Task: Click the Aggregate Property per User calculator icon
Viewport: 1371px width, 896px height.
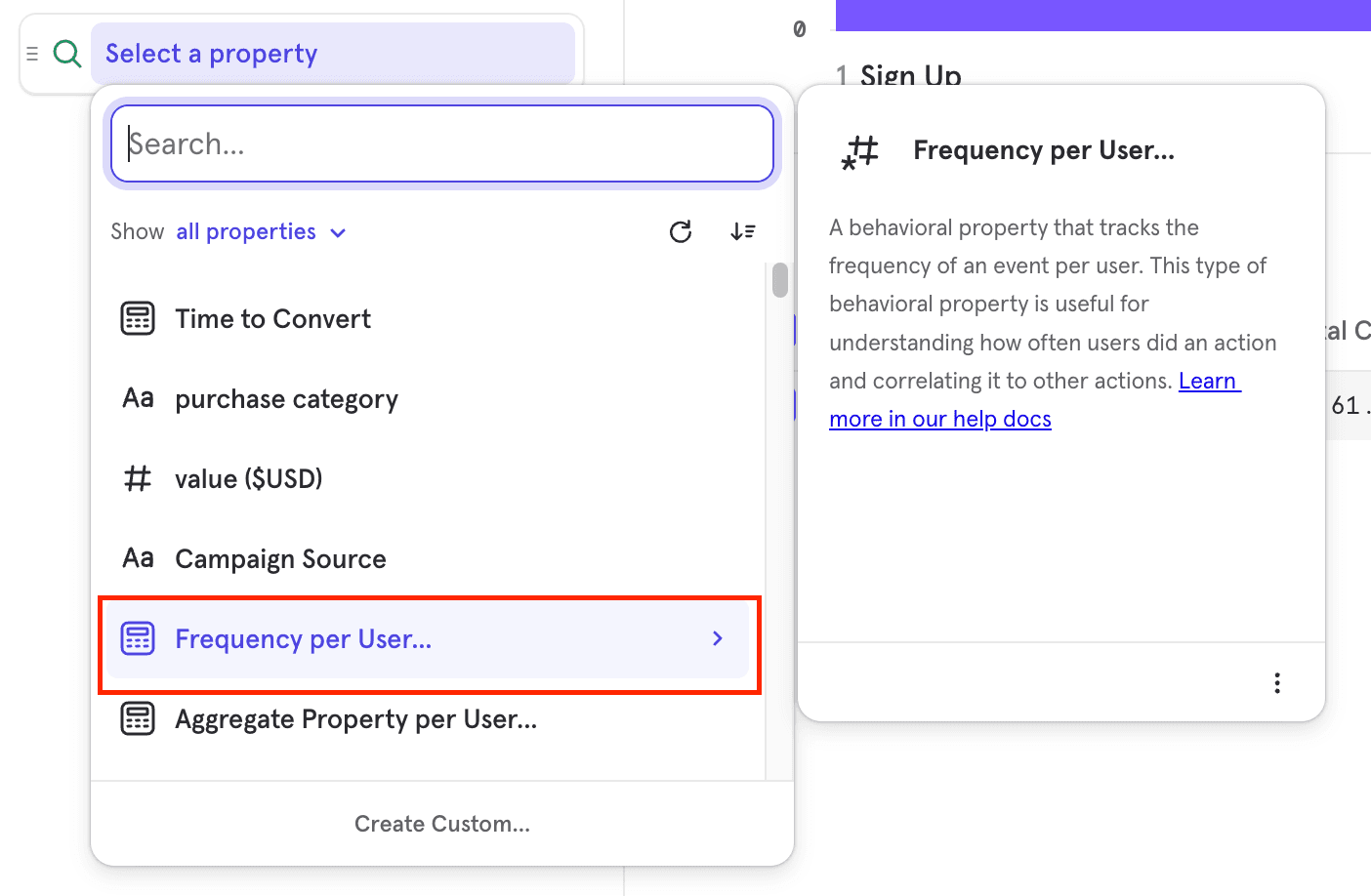Action: pos(138,718)
